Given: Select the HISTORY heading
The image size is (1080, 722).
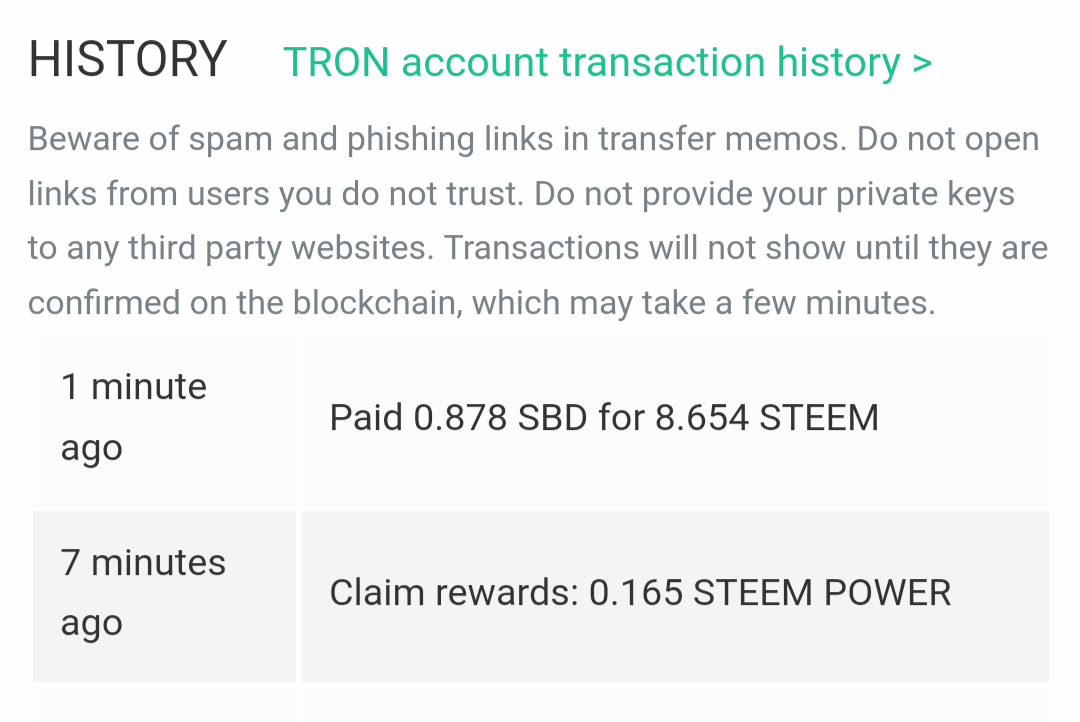Looking at the screenshot, I should (128, 60).
